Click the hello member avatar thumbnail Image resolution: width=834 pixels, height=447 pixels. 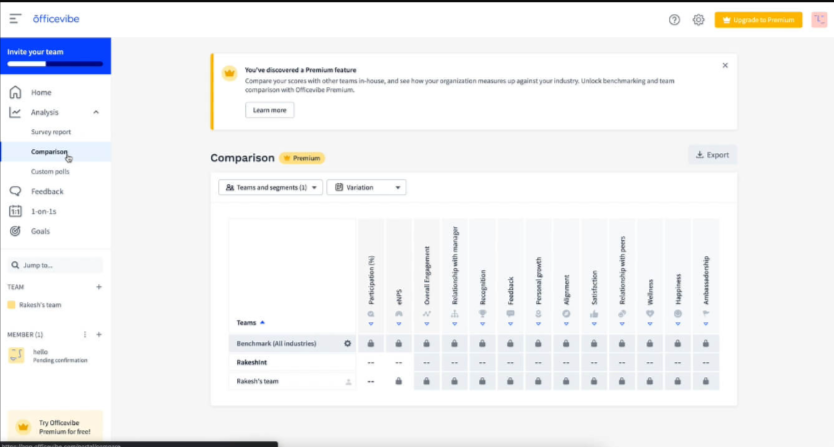coord(16,355)
